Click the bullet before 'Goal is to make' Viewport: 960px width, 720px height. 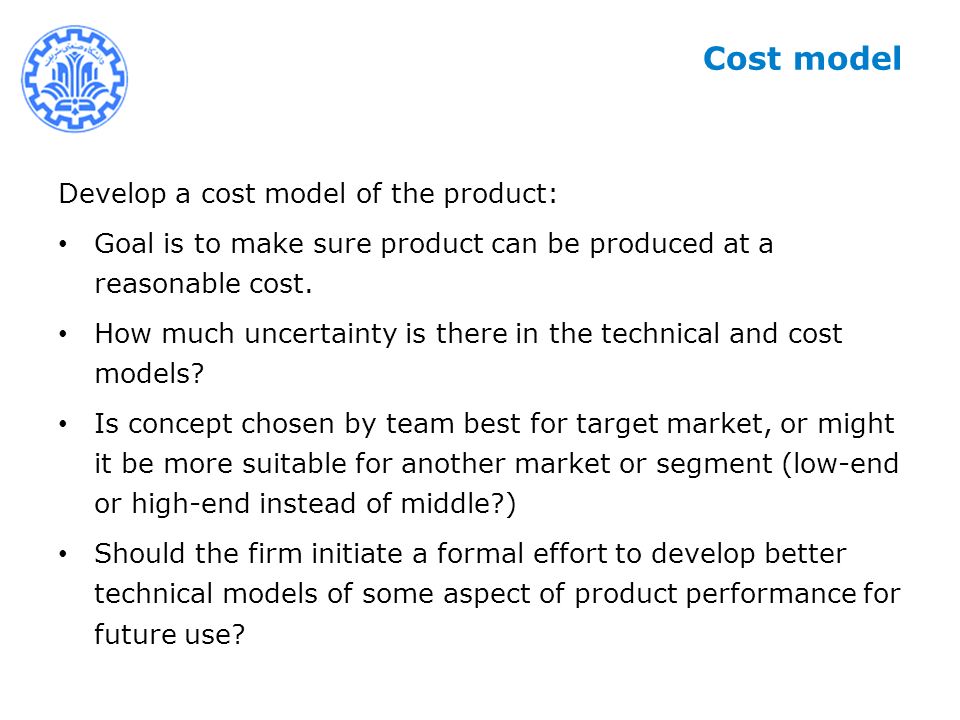pos(63,244)
